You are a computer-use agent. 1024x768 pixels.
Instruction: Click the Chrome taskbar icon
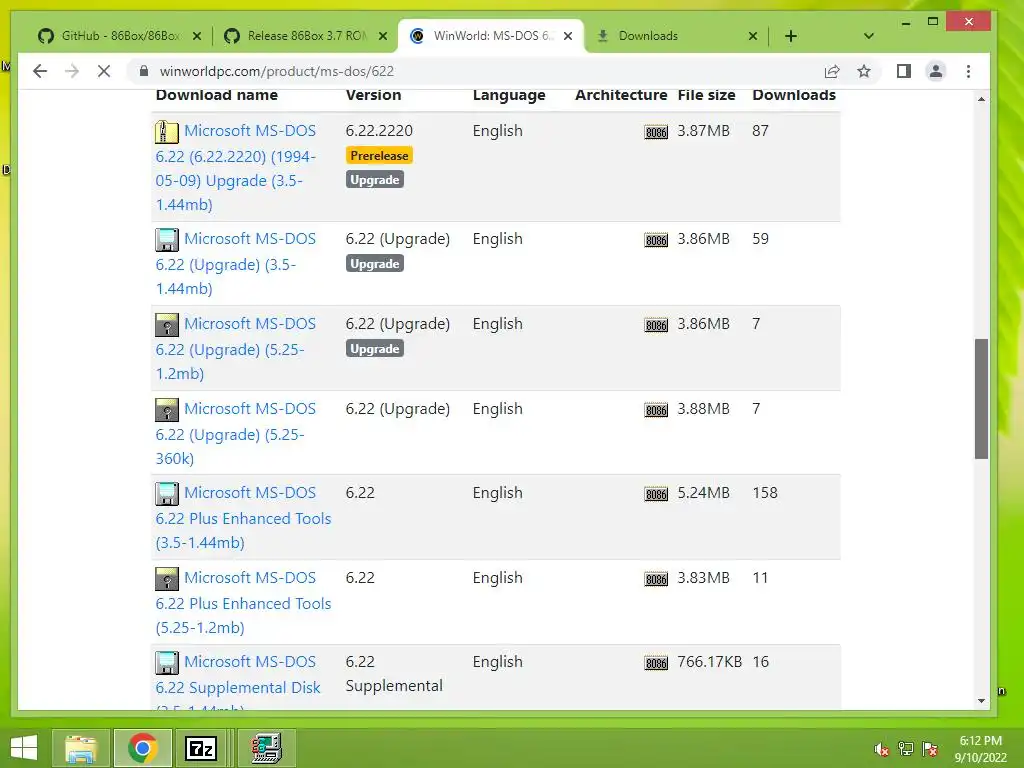click(142, 748)
